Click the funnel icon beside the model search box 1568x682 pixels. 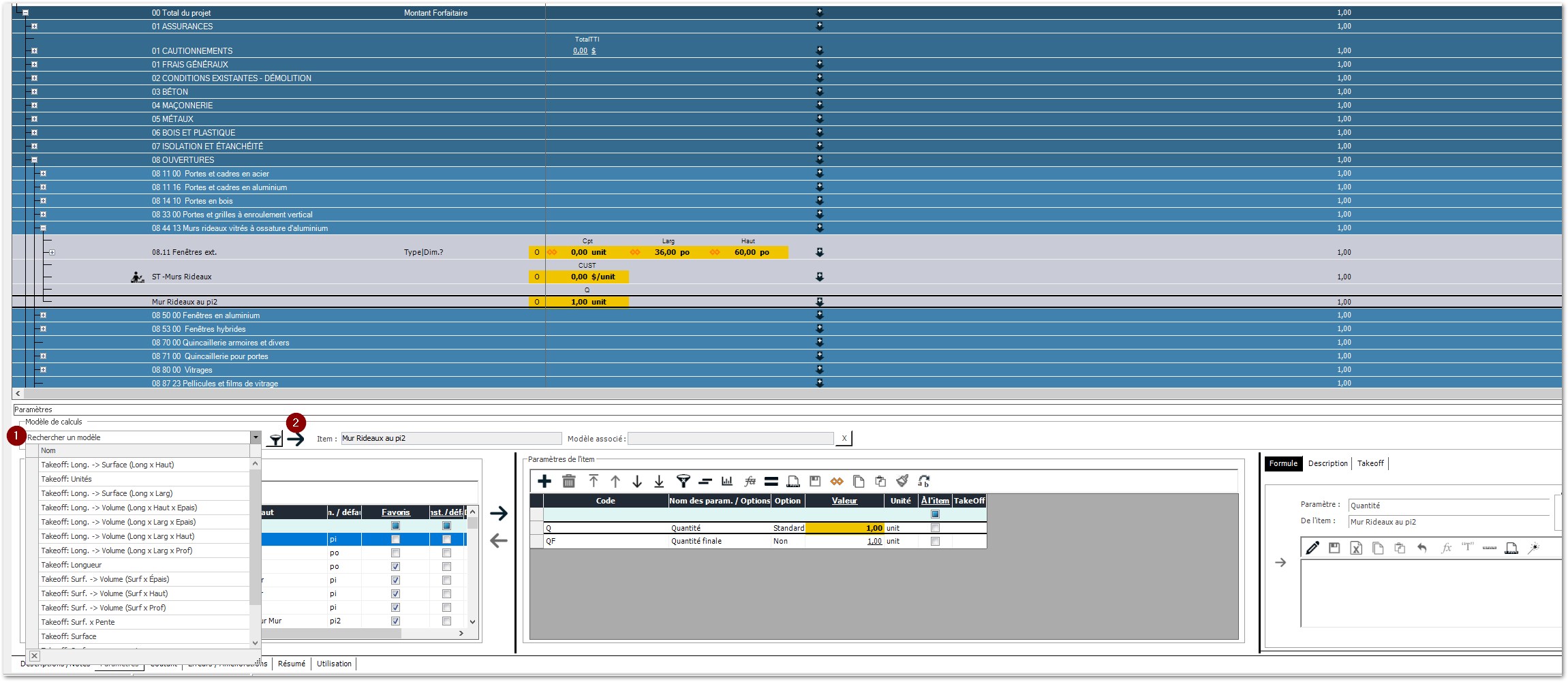coord(275,439)
